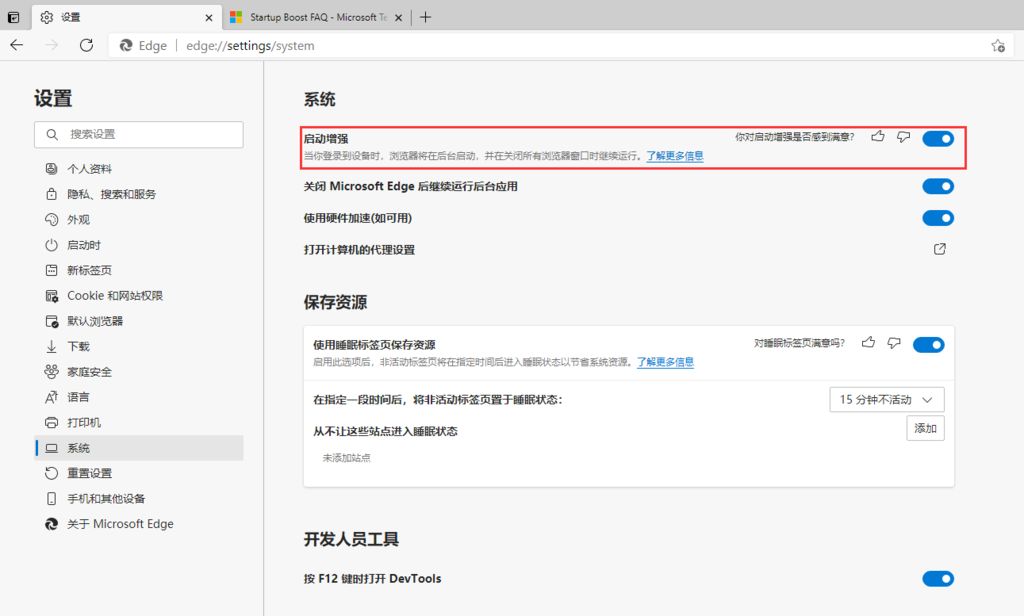Click the back navigation arrow
1024x616 pixels.
(17, 45)
